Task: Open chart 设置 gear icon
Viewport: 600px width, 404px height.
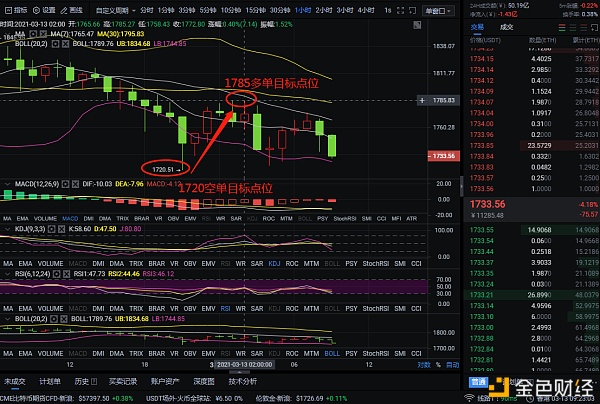Action: [36, 10]
